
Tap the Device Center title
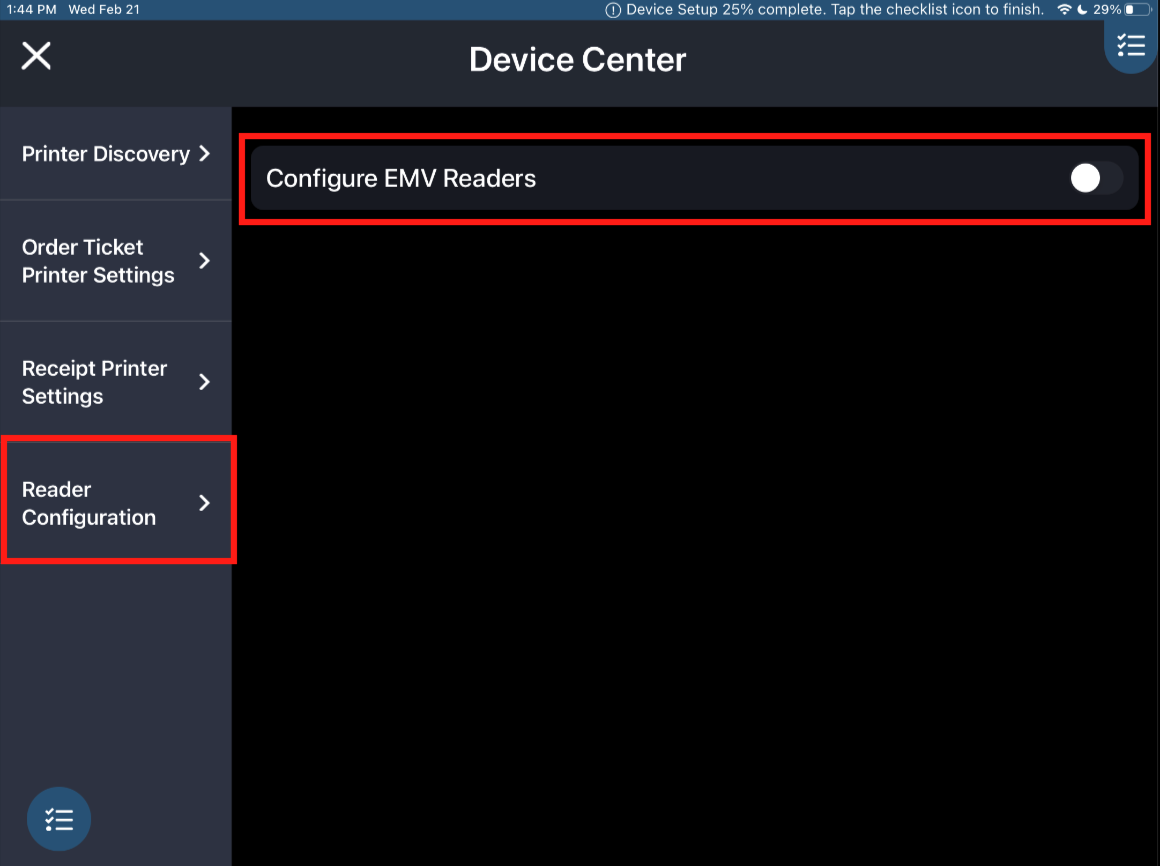click(577, 59)
